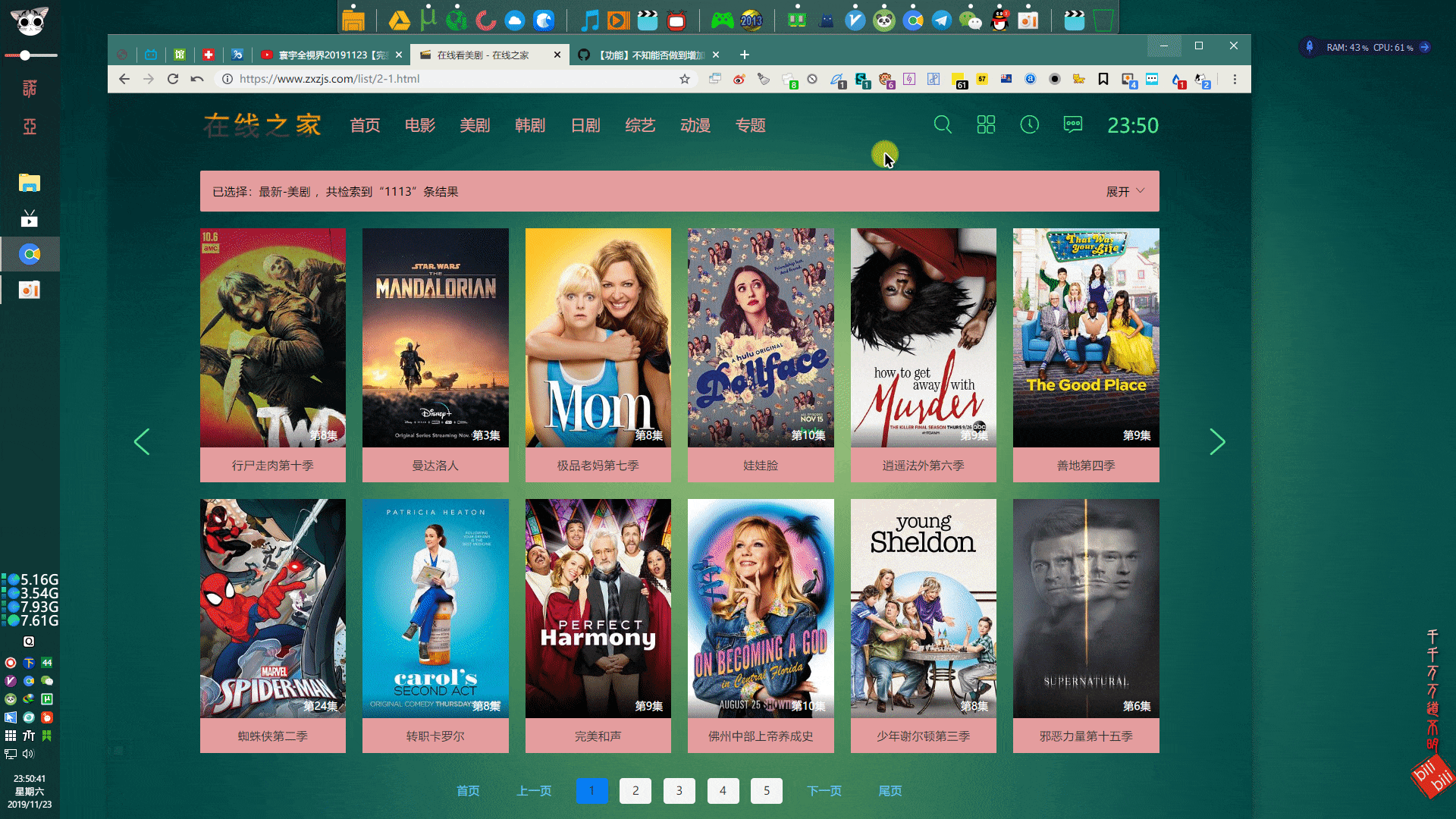
Task: Open the bookmark extension icon
Action: pyautogui.click(x=1103, y=79)
